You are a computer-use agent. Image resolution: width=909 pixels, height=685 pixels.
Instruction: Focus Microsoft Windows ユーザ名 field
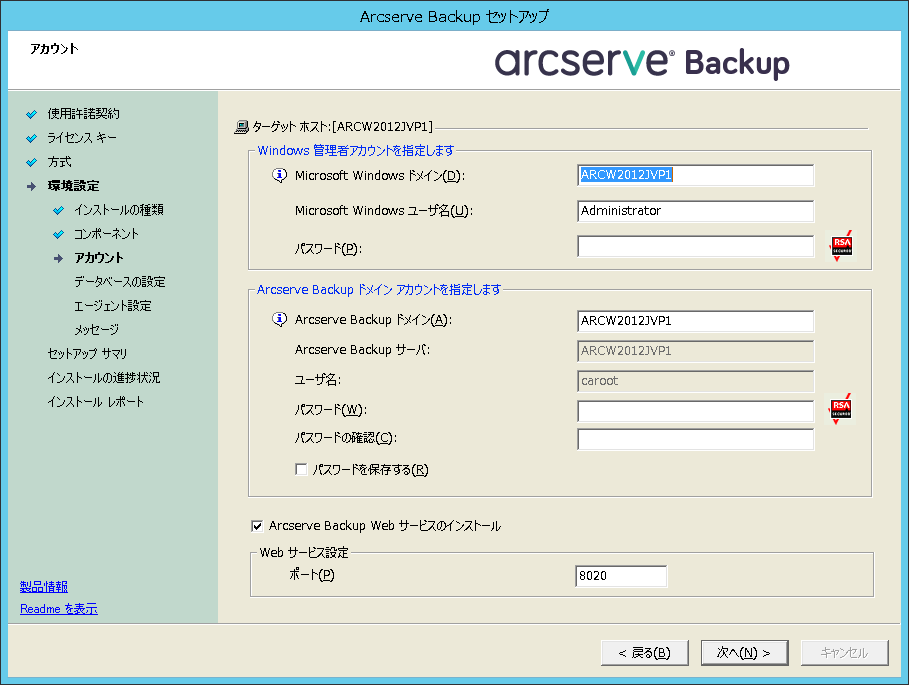point(696,211)
